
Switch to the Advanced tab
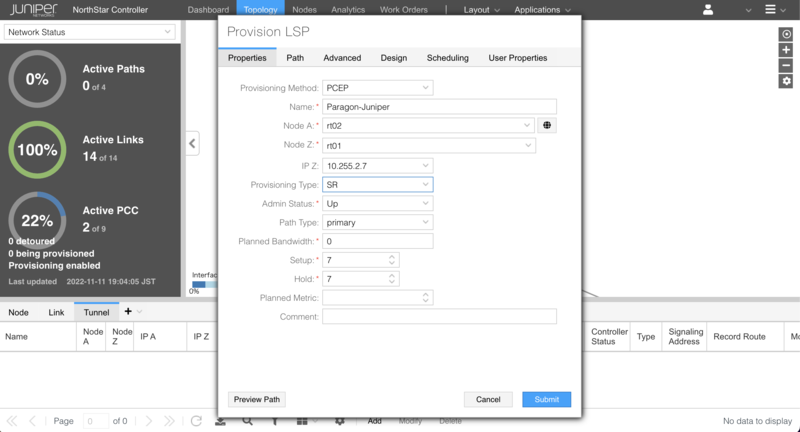coord(342,58)
